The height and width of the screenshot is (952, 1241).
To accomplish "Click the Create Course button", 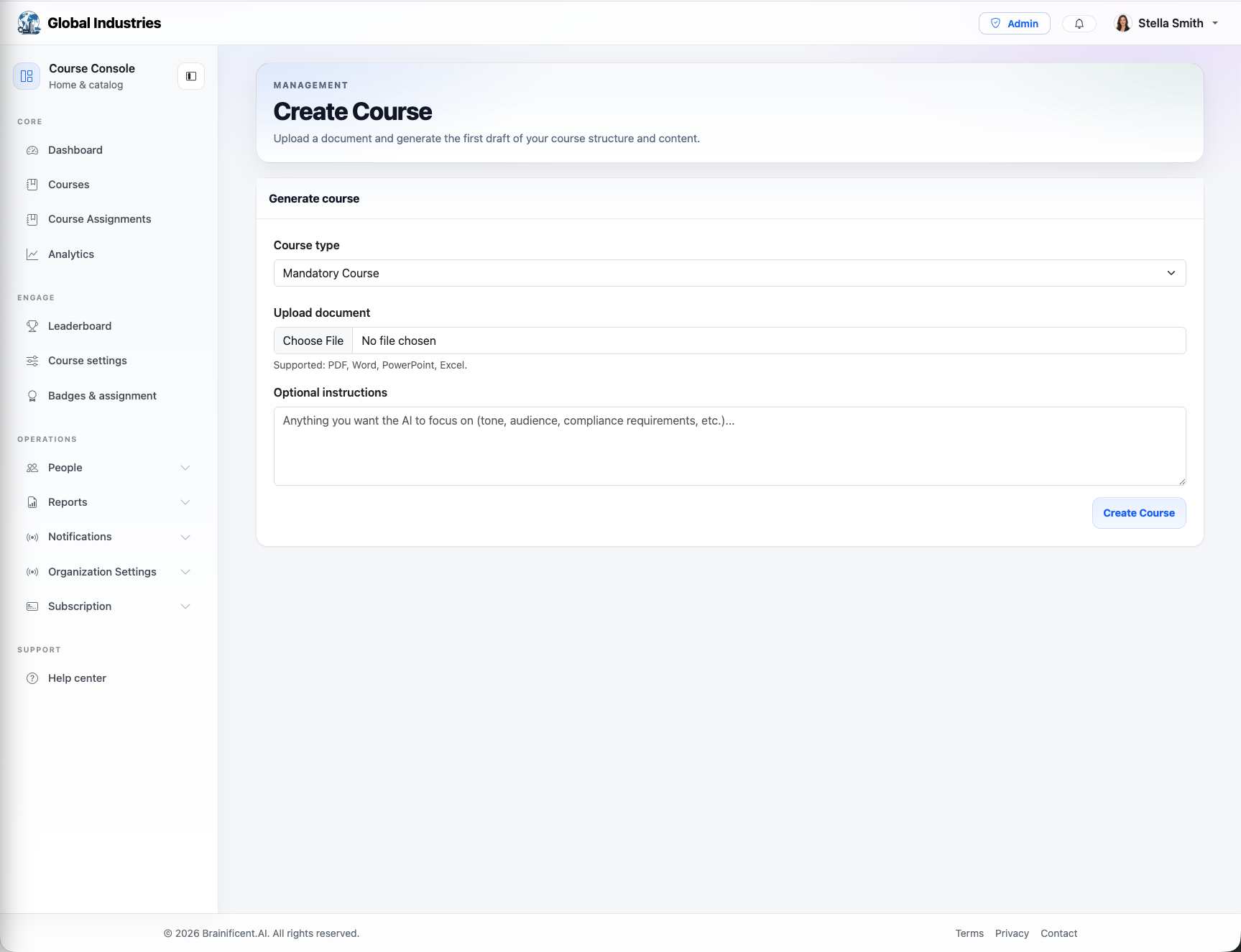I will point(1139,513).
